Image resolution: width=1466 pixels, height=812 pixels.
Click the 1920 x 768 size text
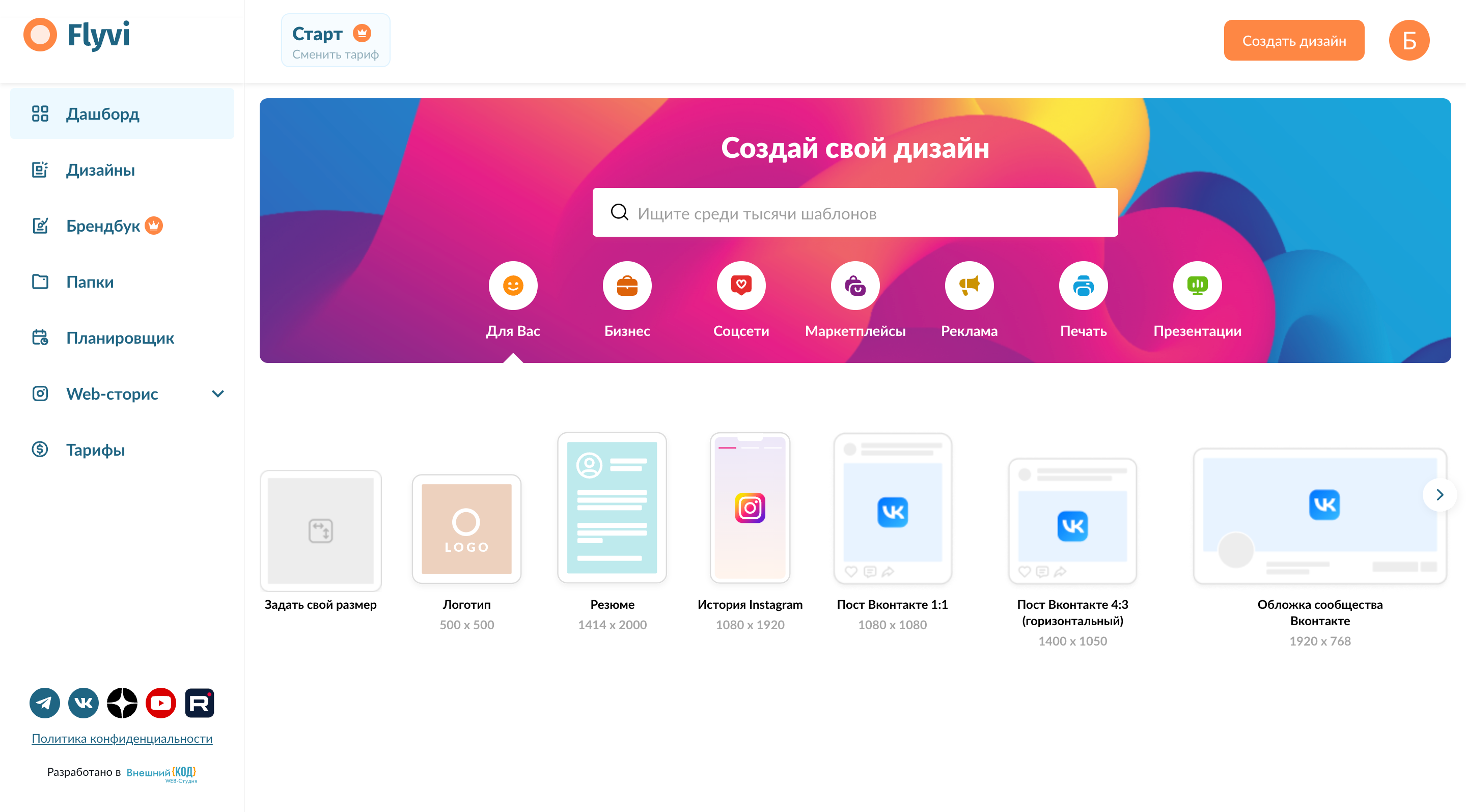point(1320,641)
